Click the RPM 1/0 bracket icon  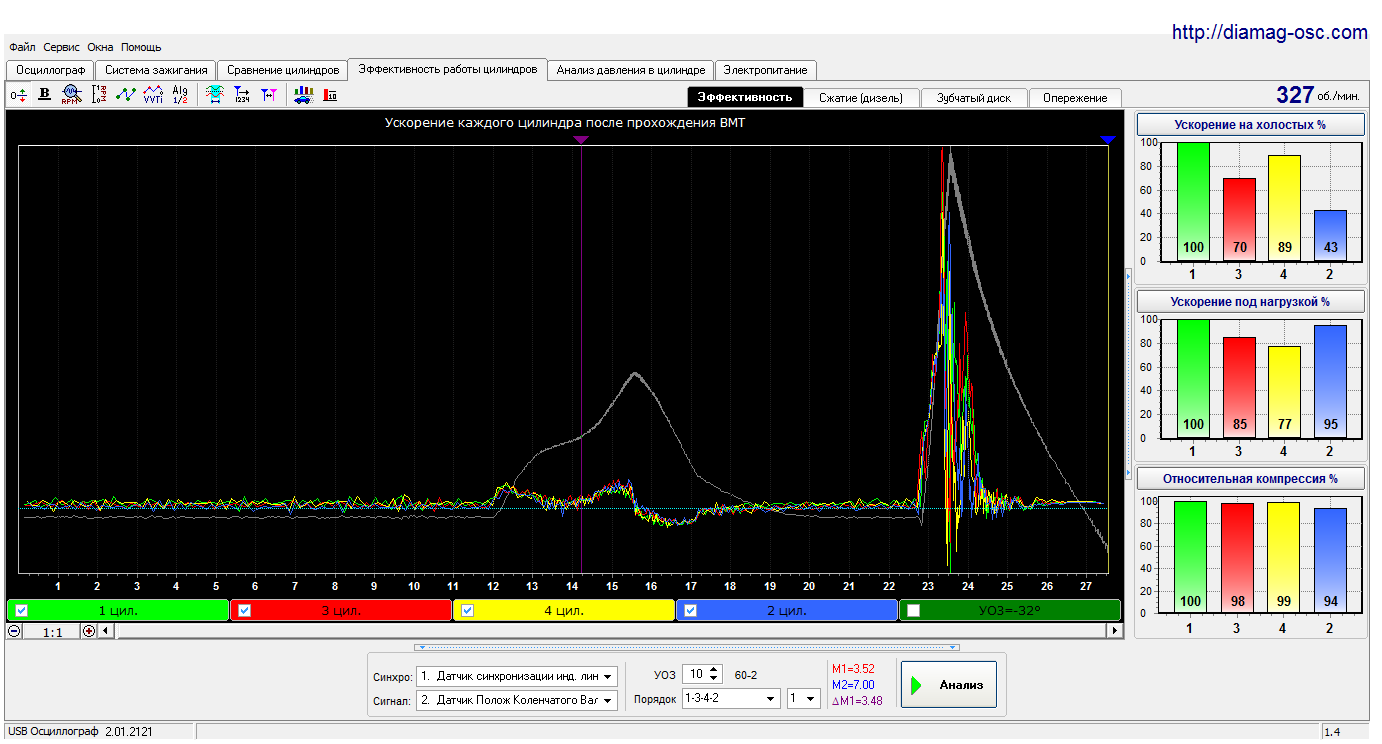98,95
